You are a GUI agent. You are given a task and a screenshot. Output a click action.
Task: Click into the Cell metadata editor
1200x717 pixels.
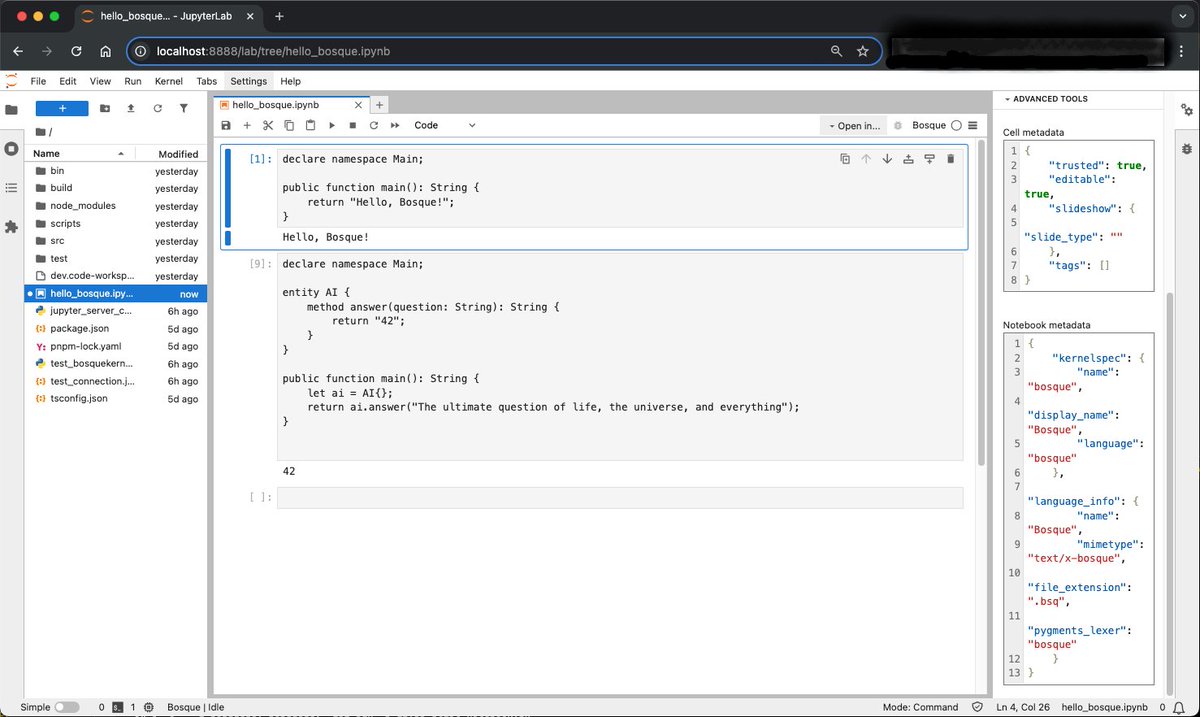click(1078, 215)
